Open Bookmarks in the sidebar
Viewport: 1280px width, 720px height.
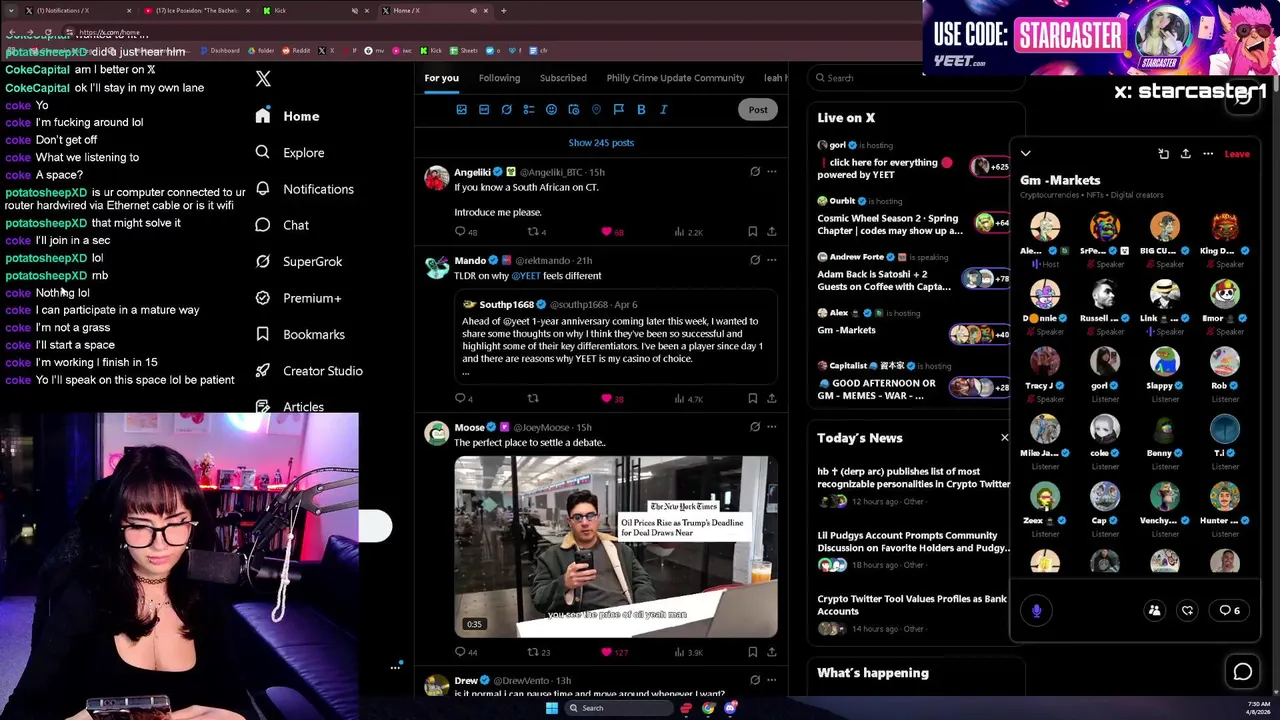pos(300,334)
